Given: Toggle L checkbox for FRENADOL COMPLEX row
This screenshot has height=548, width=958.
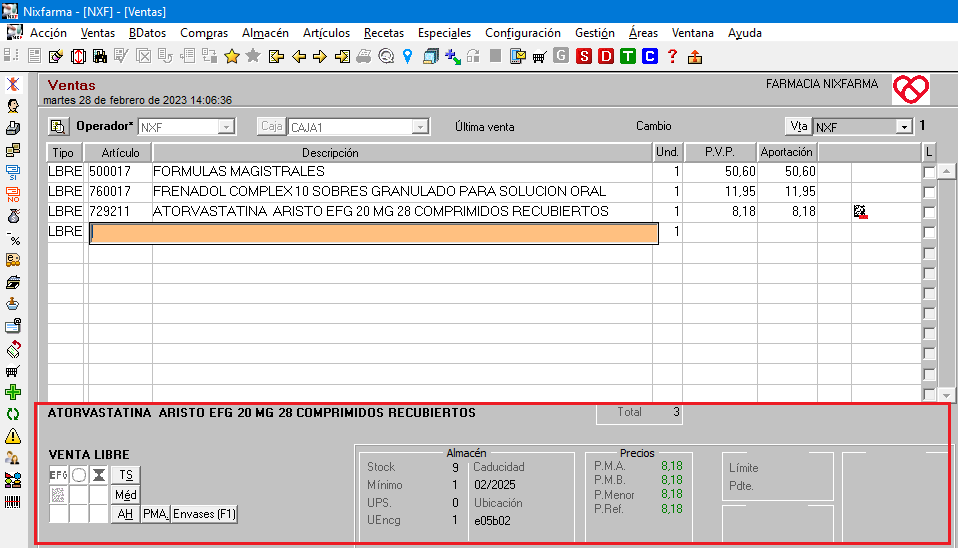Looking at the screenshot, I should click(x=929, y=192).
